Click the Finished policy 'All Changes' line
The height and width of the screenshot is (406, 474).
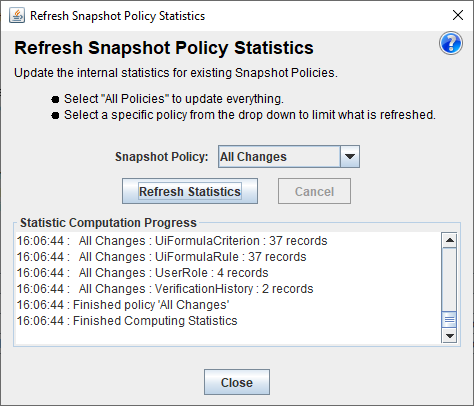[x=123, y=305]
